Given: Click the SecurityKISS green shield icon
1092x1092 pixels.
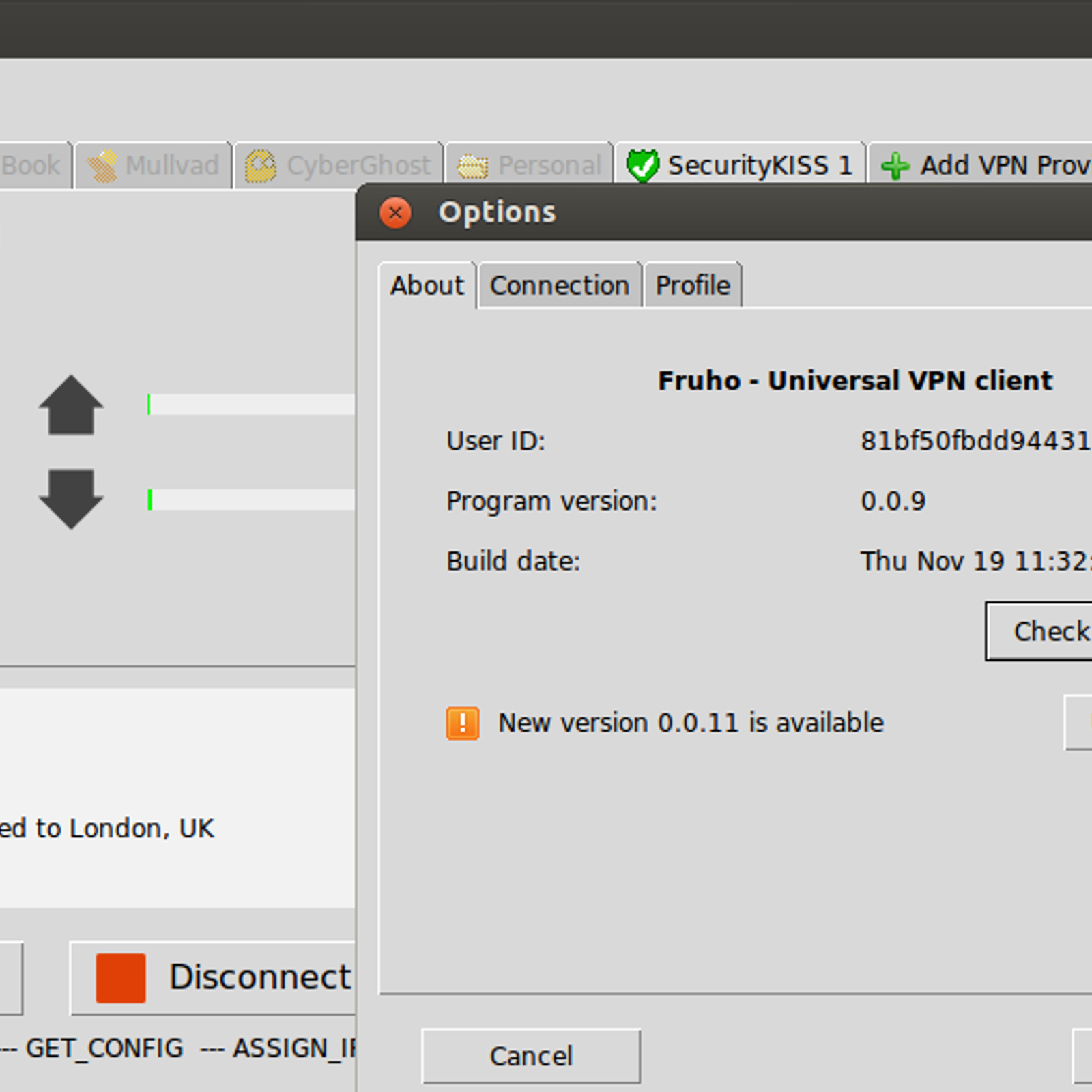Looking at the screenshot, I should [642, 166].
